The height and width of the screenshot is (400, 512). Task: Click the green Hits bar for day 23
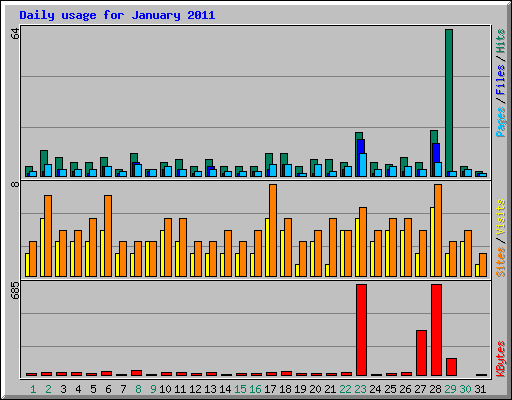[359, 136]
